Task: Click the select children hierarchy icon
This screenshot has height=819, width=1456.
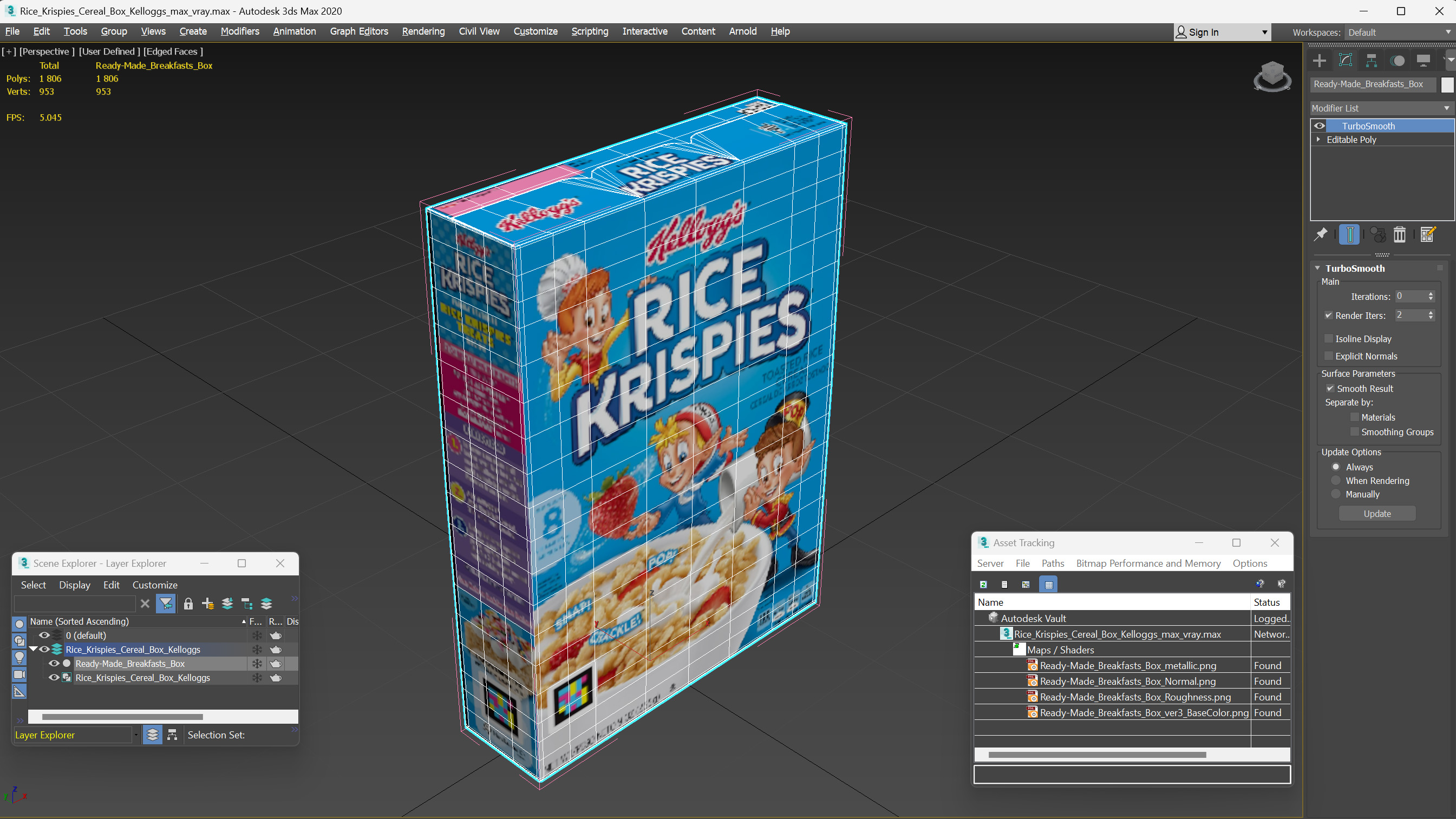Action: point(246,604)
